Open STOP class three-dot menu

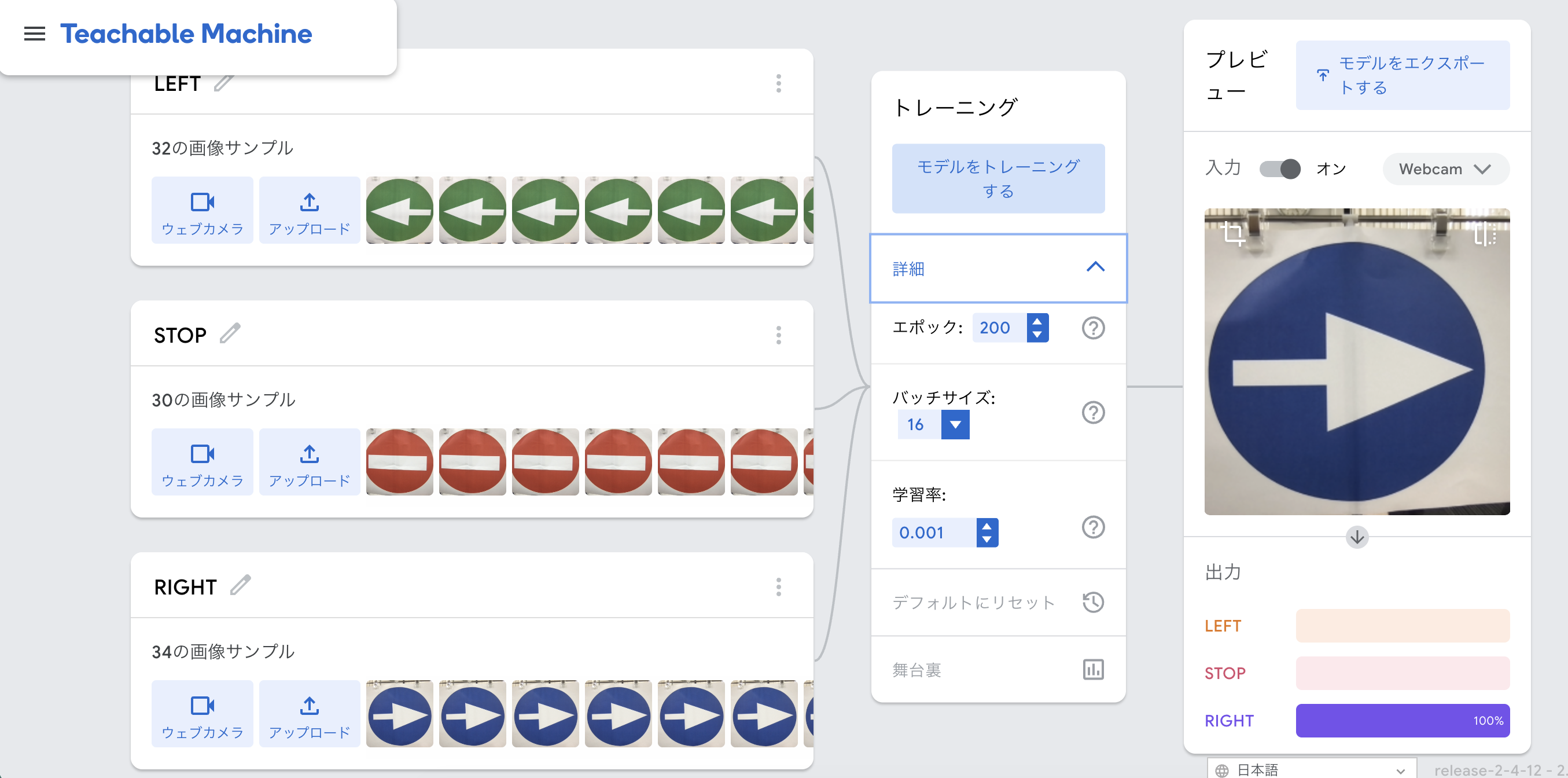[x=779, y=335]
